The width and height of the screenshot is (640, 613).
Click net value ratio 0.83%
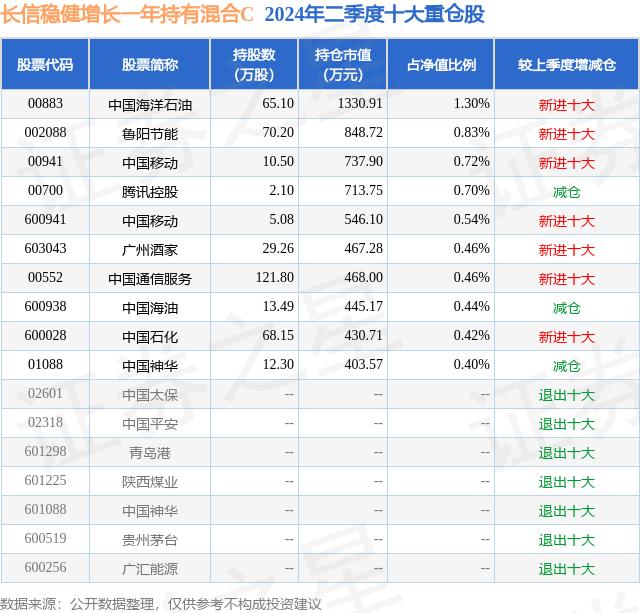pyautogui.click(x=471, y=133)
